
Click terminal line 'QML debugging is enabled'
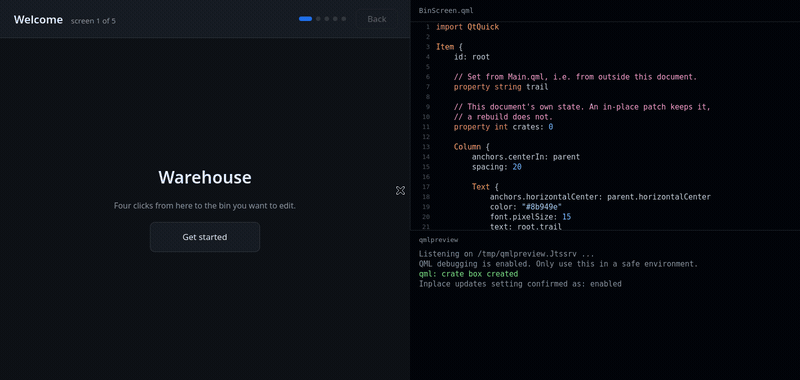558,264
